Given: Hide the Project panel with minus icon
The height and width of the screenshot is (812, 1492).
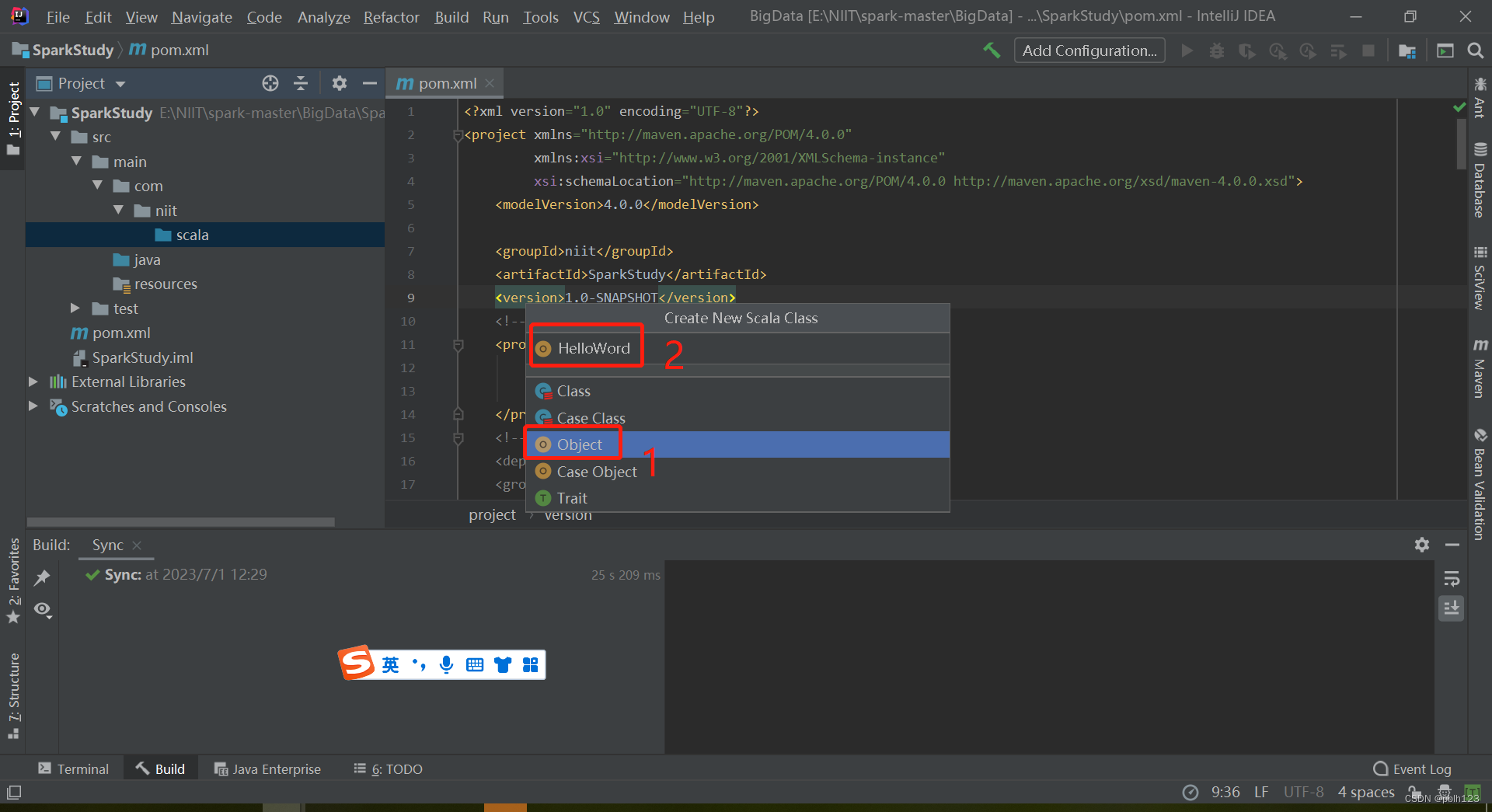Looking at the screenshot, I should [x=370, y=83].
